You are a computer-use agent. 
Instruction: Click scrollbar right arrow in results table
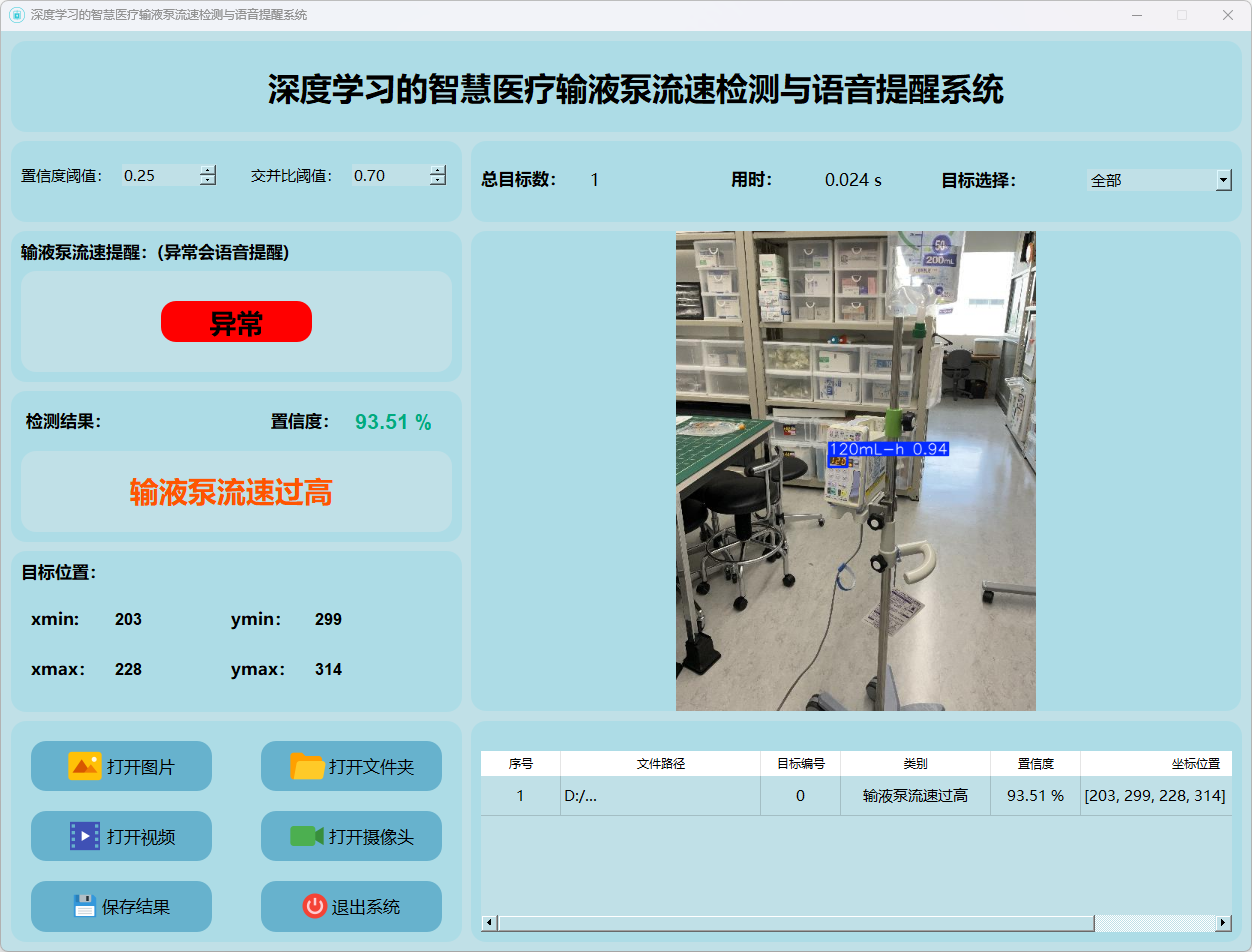[x=1223, y=923]
